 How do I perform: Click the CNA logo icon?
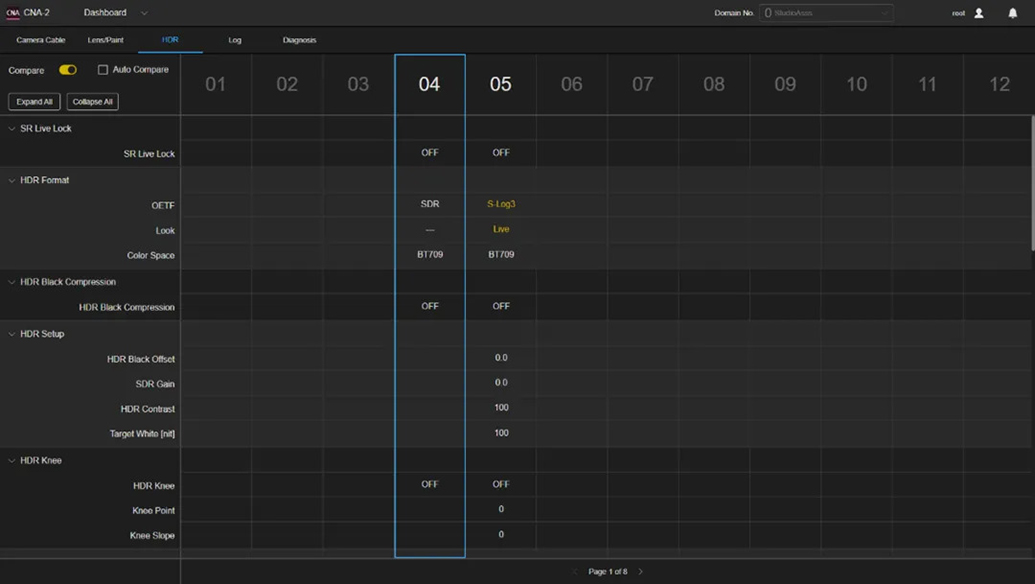click(x=13, y=13)
